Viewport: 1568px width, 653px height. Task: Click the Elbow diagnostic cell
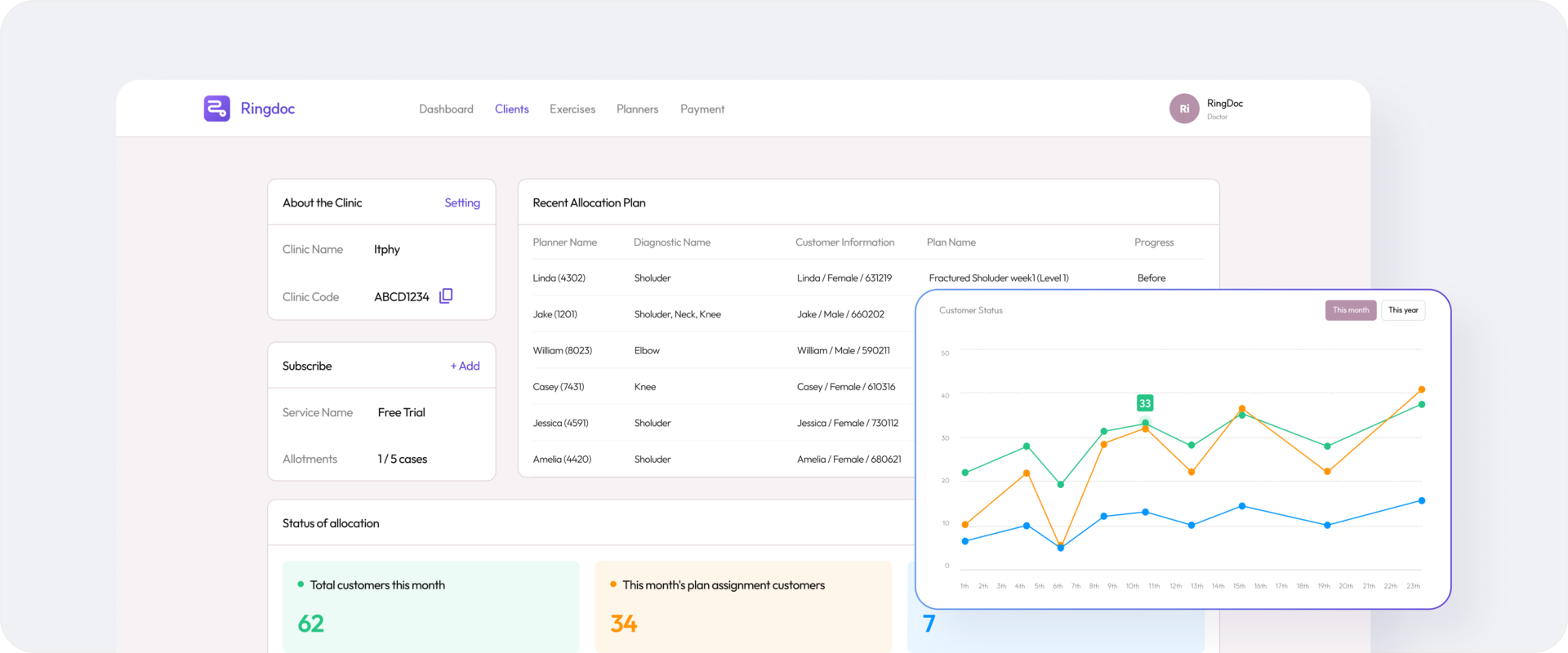click(x=647, y=351)
